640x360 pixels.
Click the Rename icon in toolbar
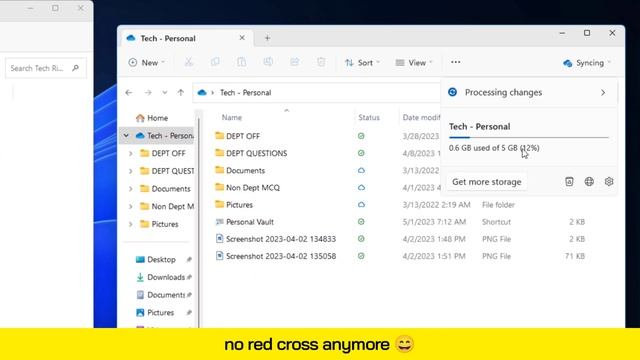[x=268, y=62]
